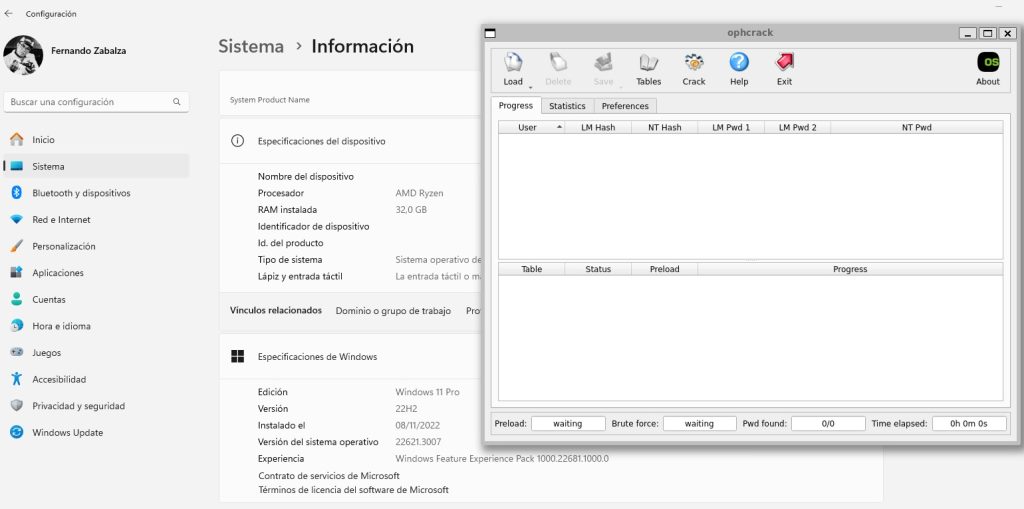Click the Progress column header in tables list
Viewport: 1024px width, 509px height.
click(x=850, y=269)
